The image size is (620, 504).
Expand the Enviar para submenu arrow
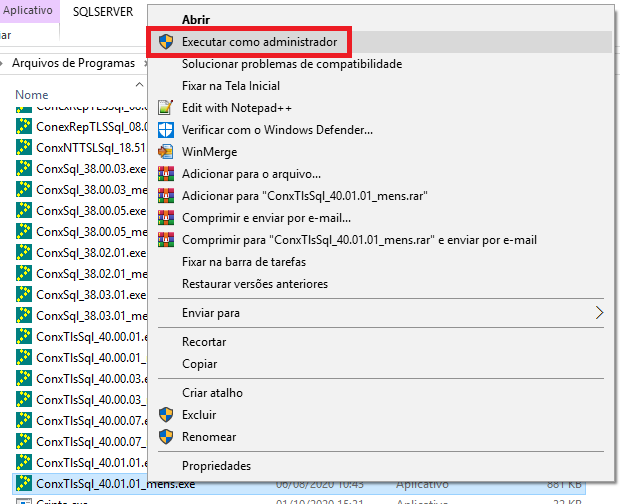coord(599,313)
